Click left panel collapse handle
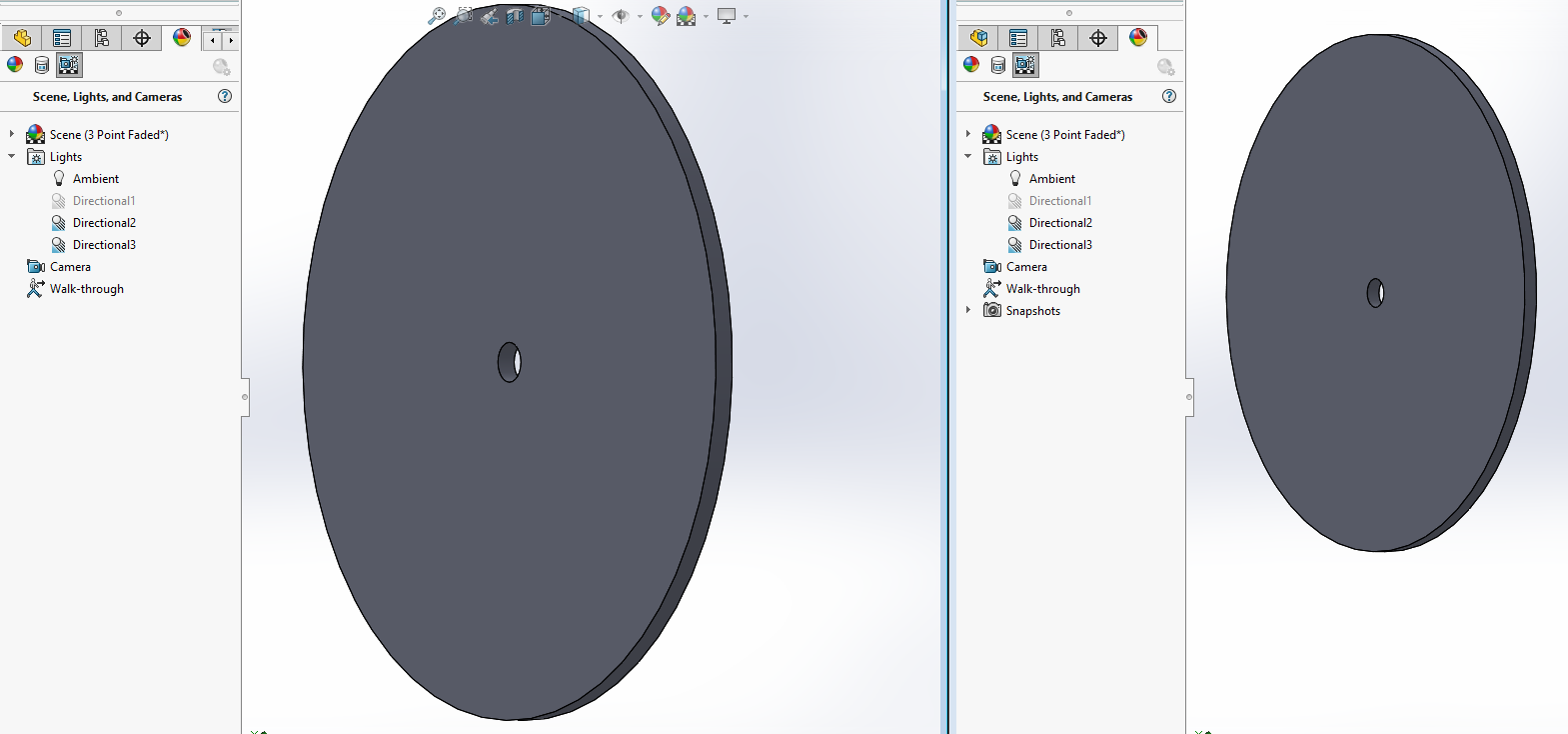The image size is (1568, 734). [x=245, y=397]
